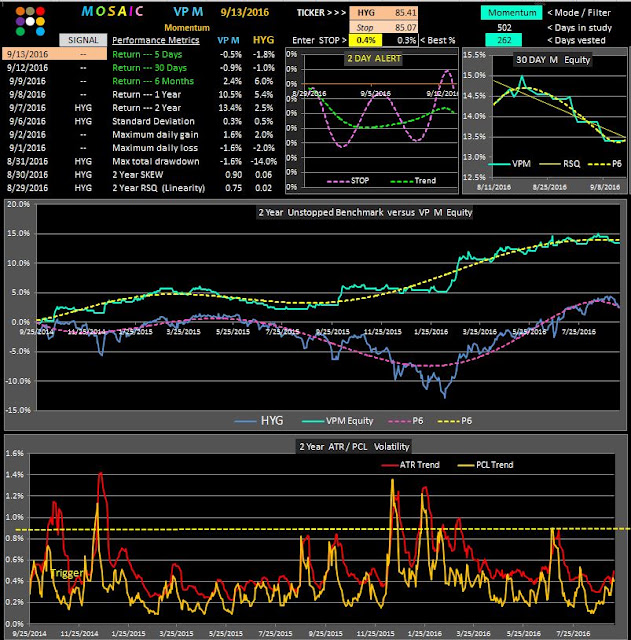Click the 2 Year SKEW label
The width and height of the screenshot is (631, 640).
point(138,175)
